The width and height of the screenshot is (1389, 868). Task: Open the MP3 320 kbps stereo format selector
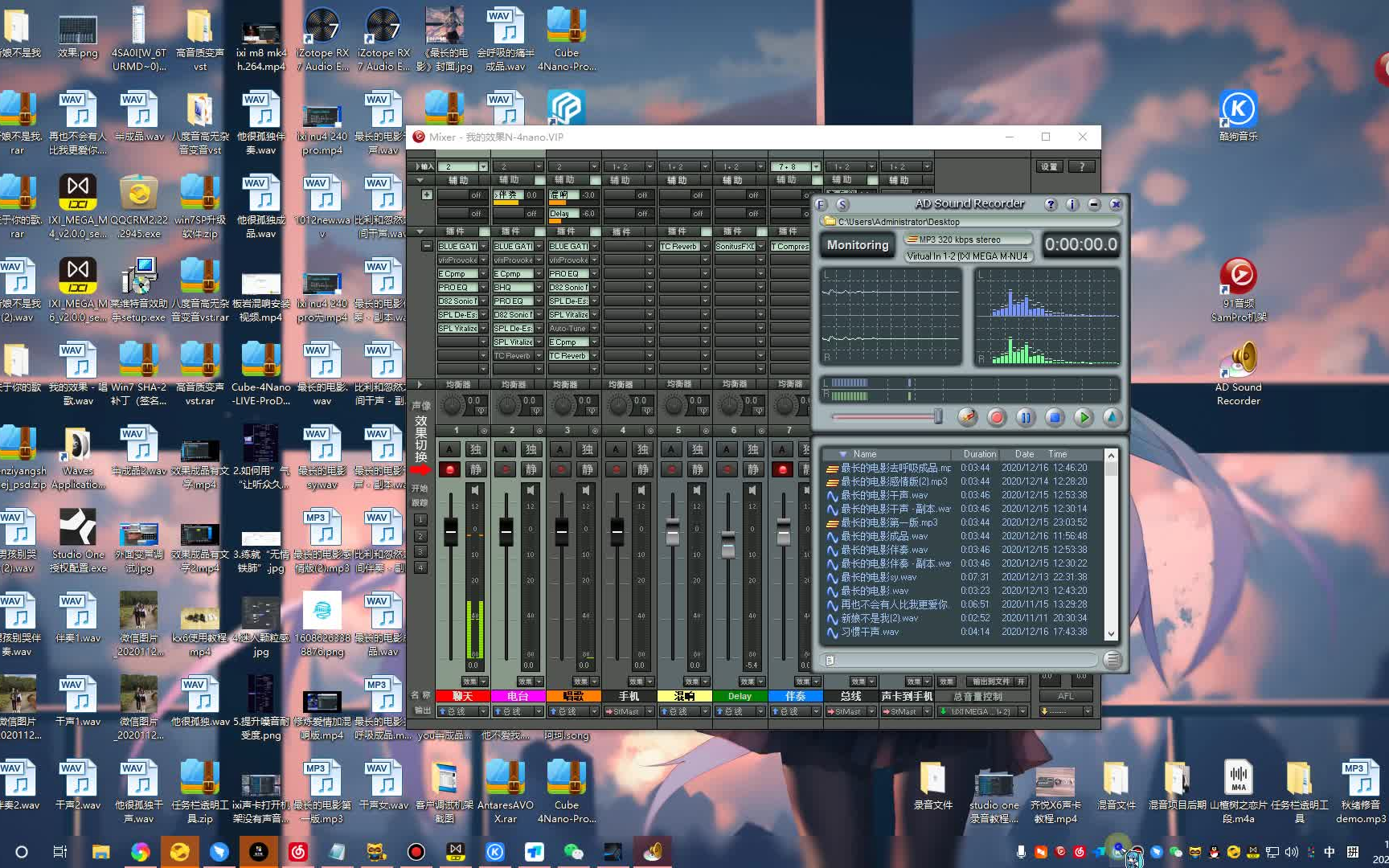pos(967,240)
